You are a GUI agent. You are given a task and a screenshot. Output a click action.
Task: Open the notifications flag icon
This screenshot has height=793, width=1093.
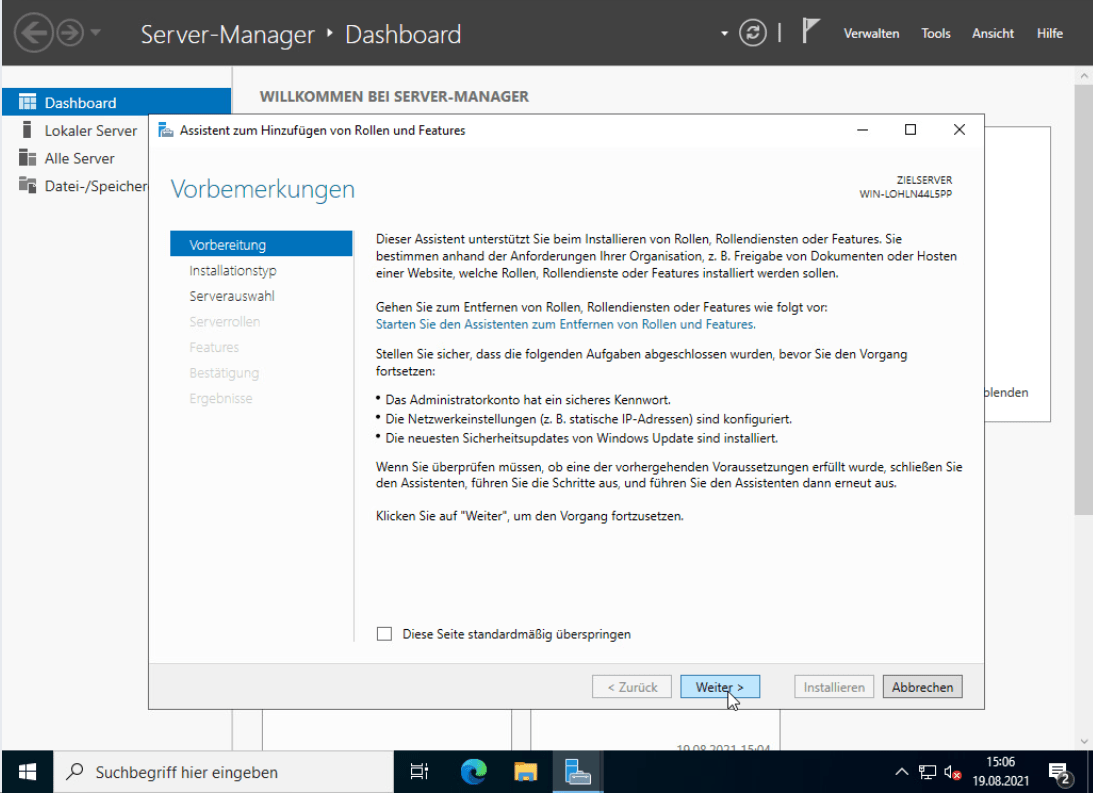pos(809,31)
